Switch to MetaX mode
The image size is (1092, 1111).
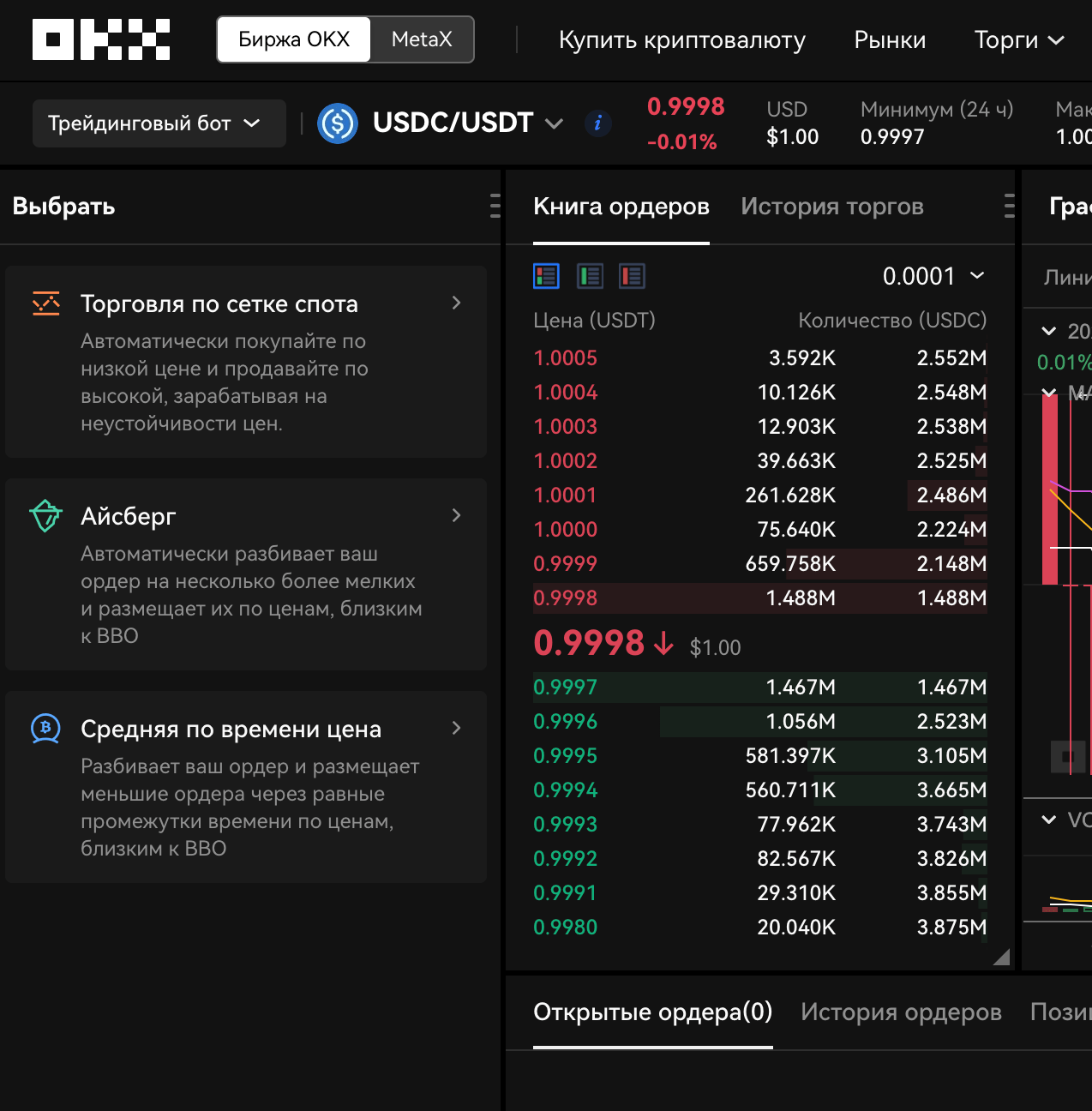tap(421, 39)
